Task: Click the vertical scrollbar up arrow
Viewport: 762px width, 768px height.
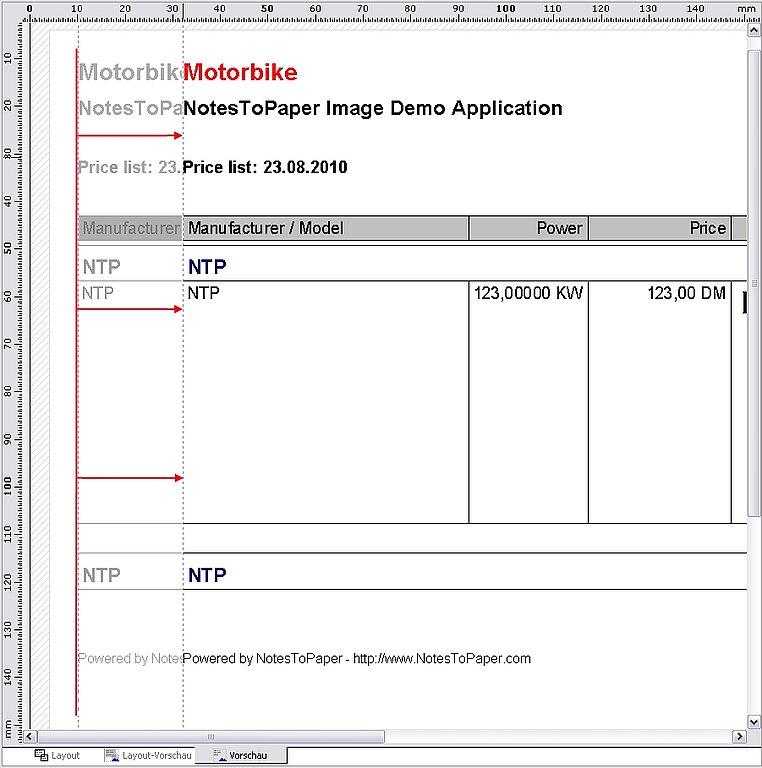Action: point(754,30)
